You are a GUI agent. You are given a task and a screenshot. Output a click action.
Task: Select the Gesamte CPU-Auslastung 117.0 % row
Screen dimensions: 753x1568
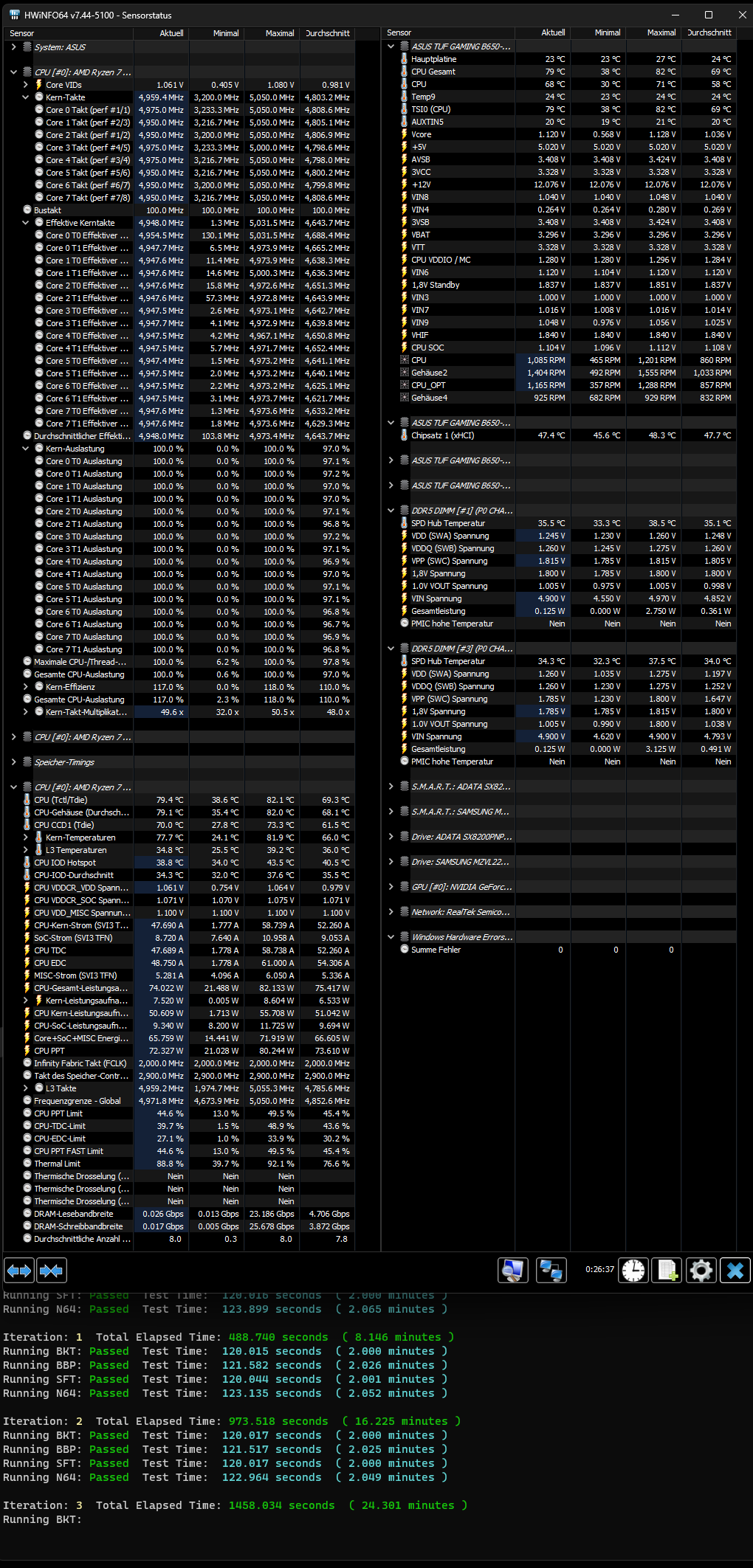coord(179,700)
